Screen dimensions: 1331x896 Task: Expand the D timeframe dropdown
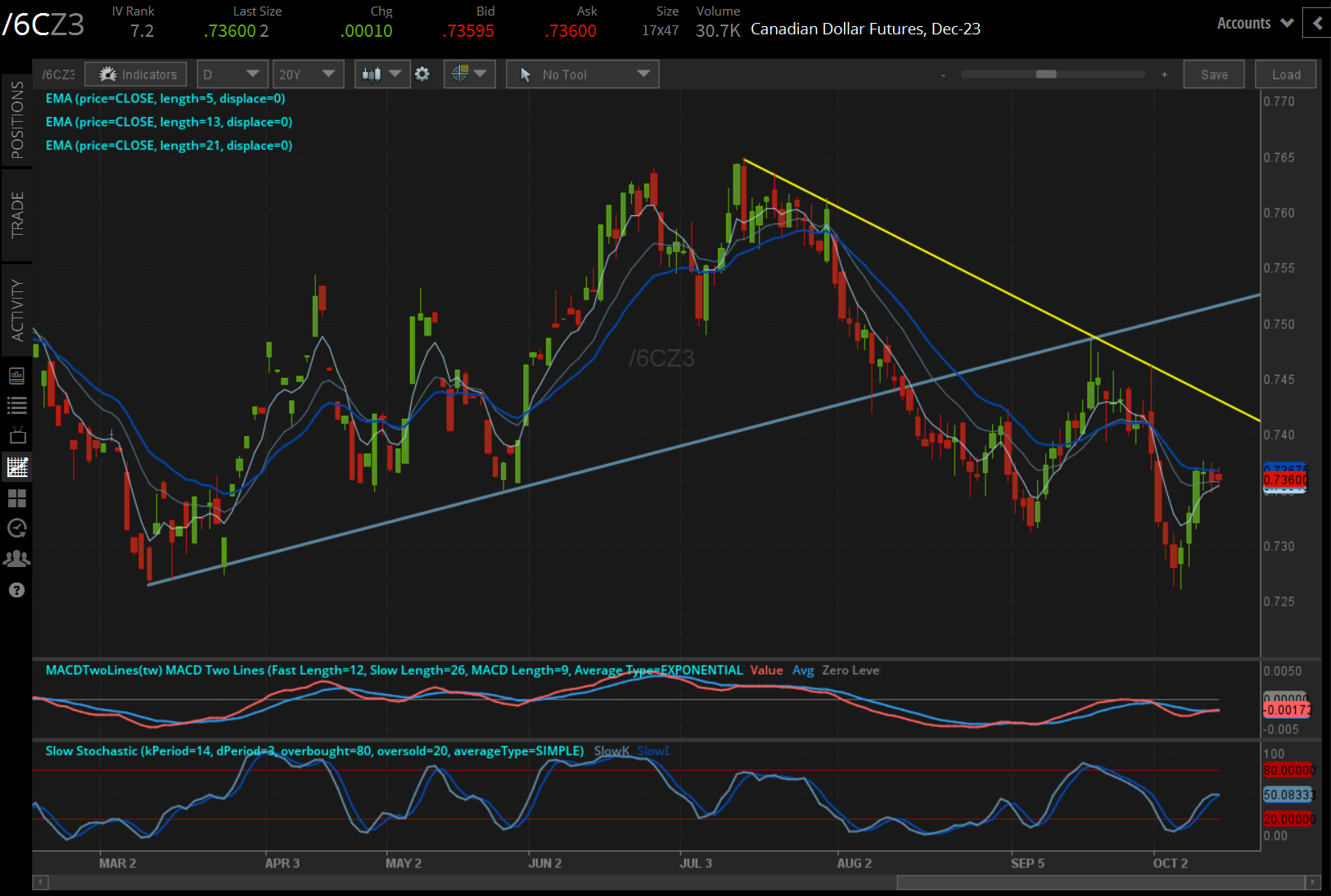click(x=232, y=74)
